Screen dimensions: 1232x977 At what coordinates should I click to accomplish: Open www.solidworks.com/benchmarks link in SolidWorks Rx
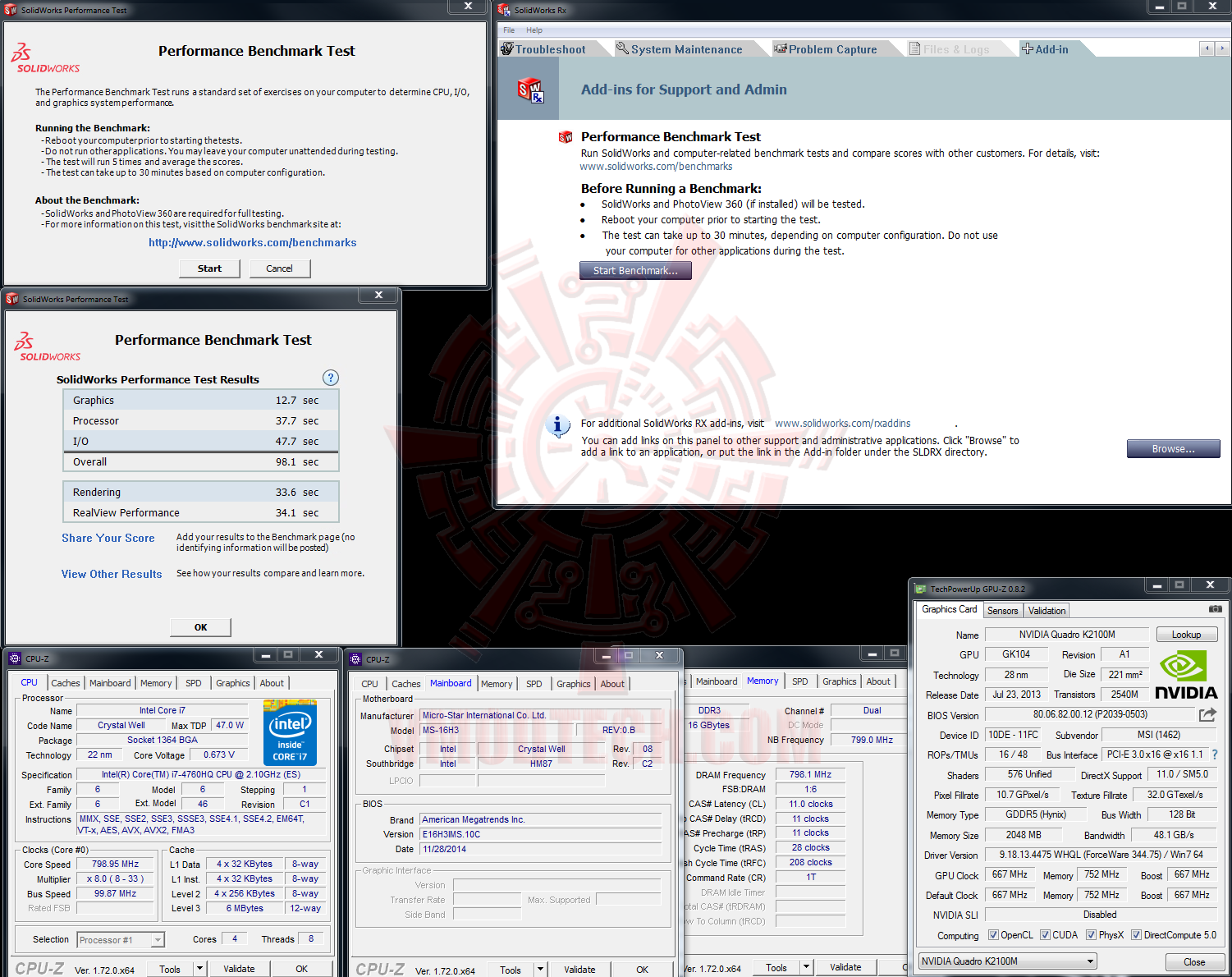(x=657, y=167)
